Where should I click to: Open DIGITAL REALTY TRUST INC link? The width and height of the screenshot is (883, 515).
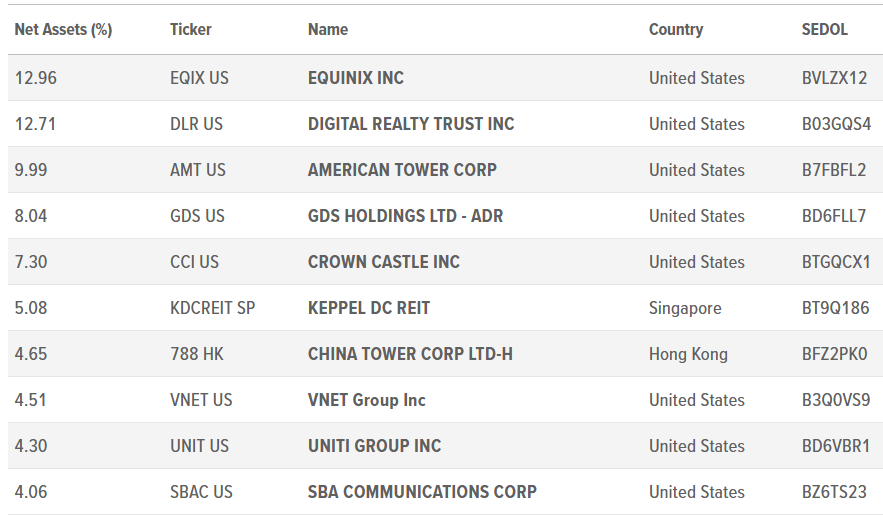[x=411, y=124]
